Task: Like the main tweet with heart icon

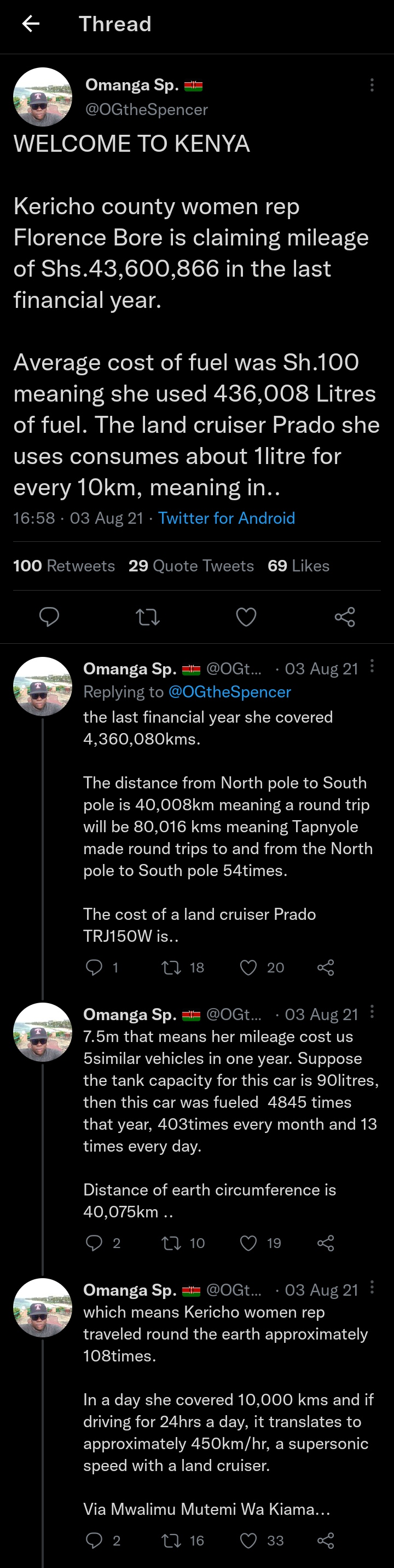Action: click(x=246, y=617)
